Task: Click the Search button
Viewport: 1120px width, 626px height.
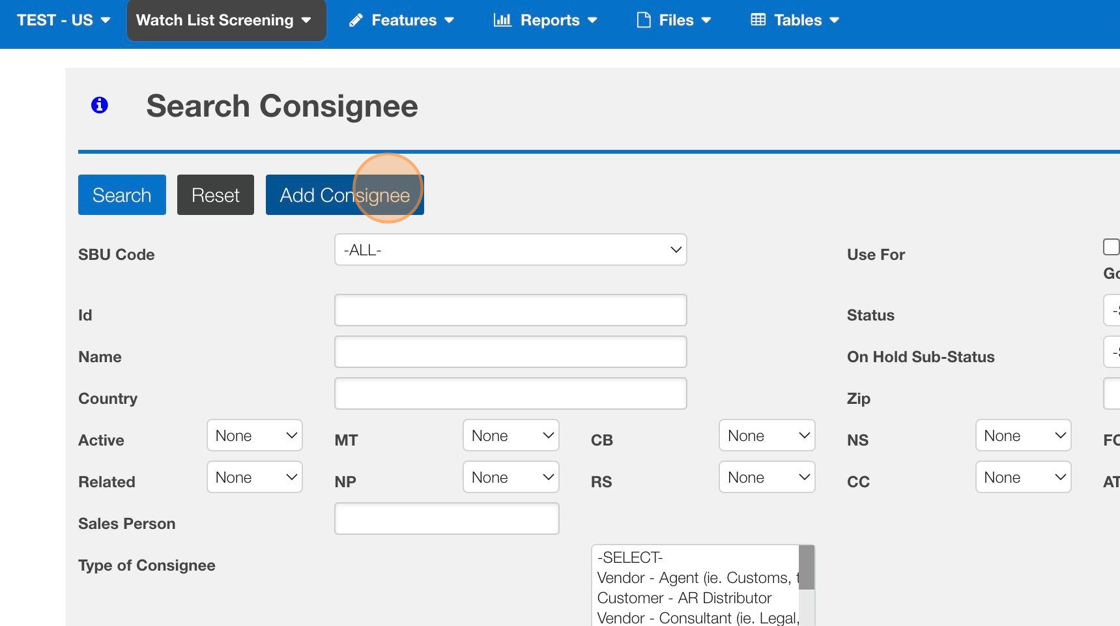Action: coord(122,195)
